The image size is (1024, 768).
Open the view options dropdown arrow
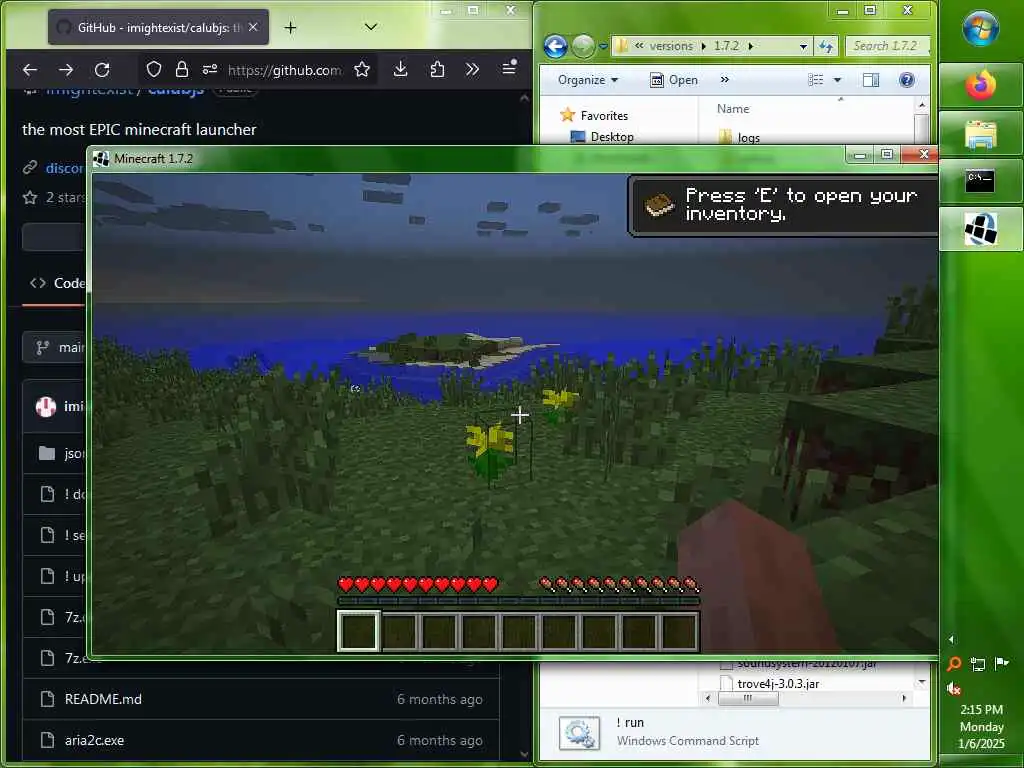pos(837,80)
